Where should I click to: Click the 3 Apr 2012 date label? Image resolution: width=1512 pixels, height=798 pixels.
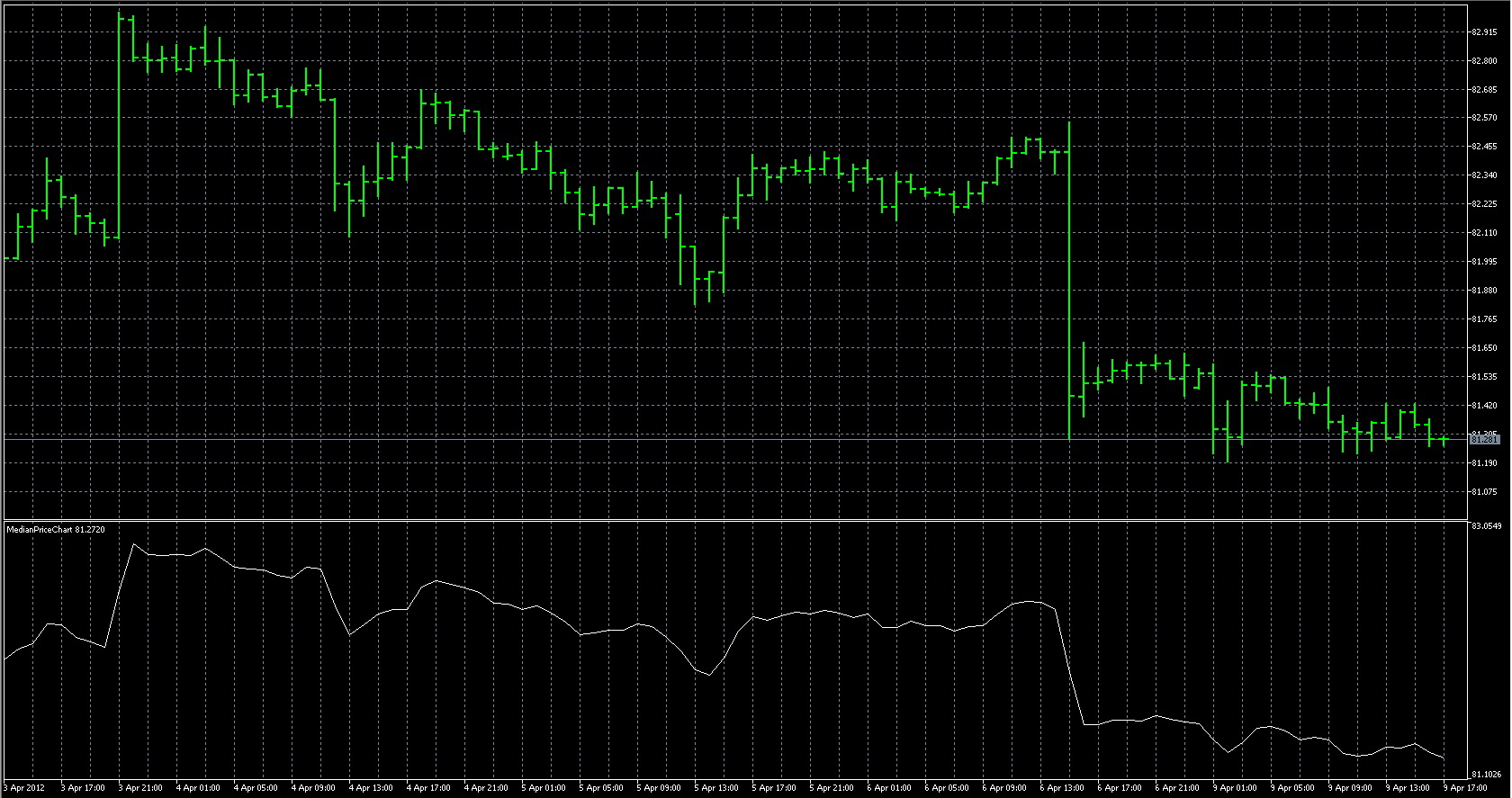tap(24, 788)
